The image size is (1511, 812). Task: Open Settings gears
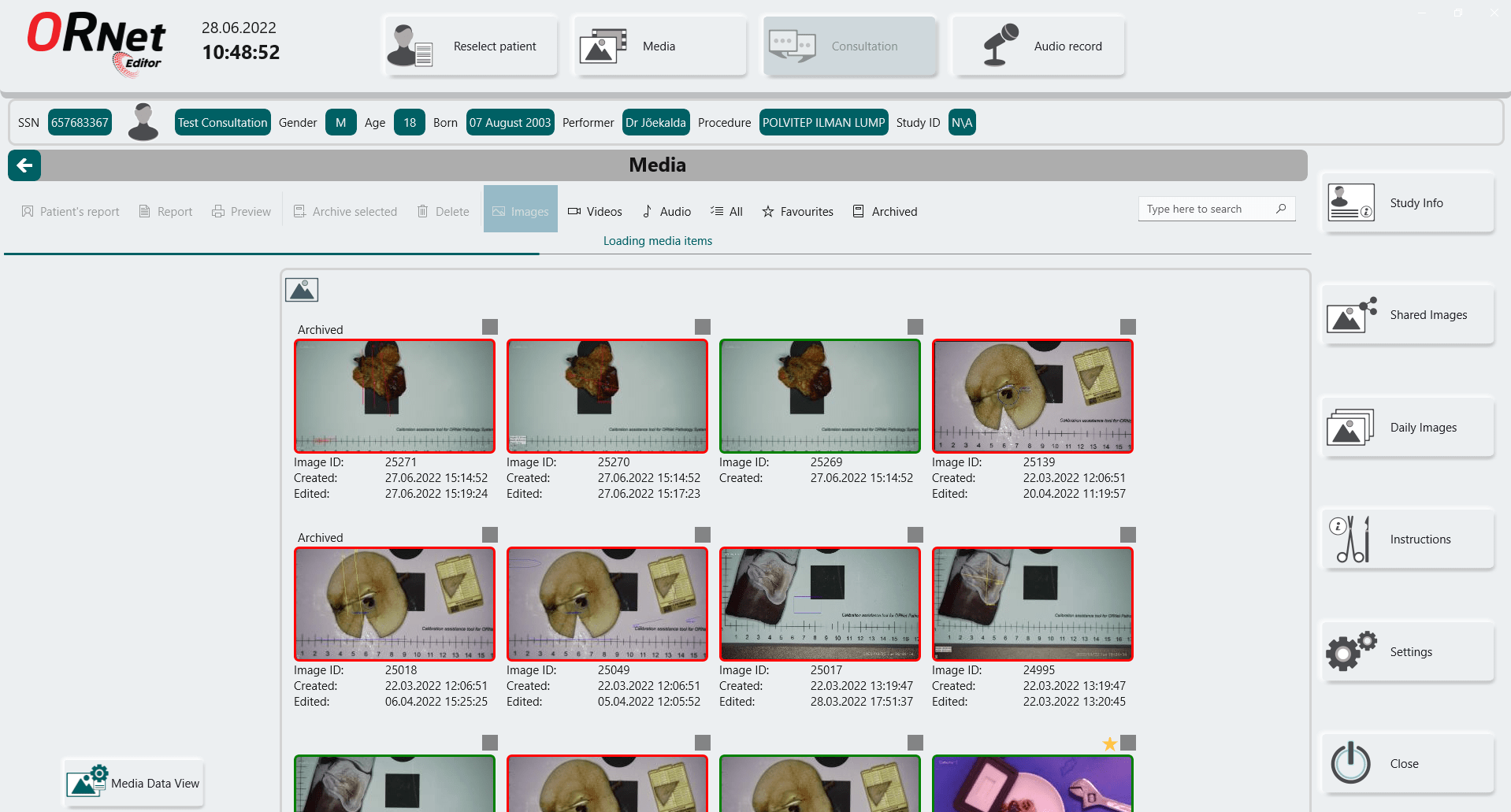click(1407, 652)
